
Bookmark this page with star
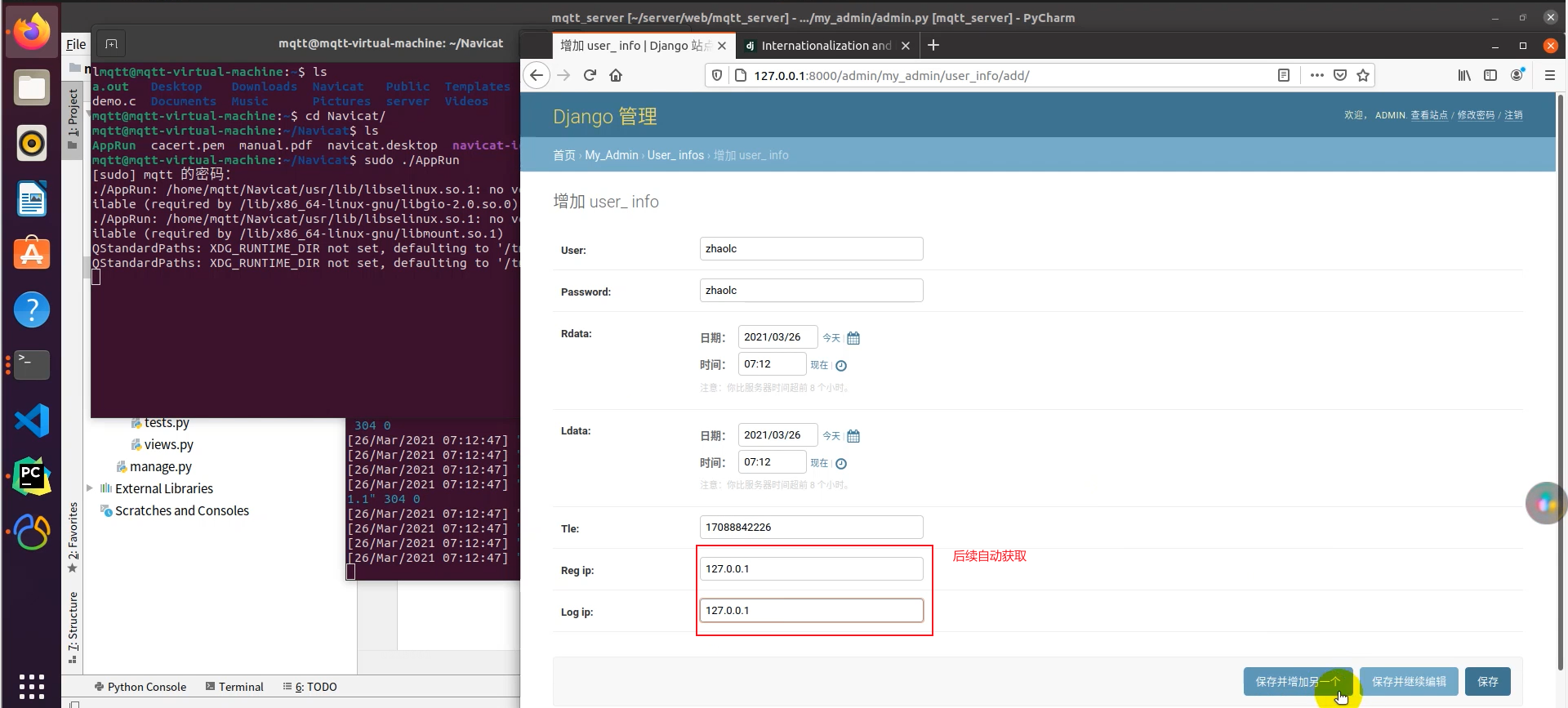[x=1363, y=75]
